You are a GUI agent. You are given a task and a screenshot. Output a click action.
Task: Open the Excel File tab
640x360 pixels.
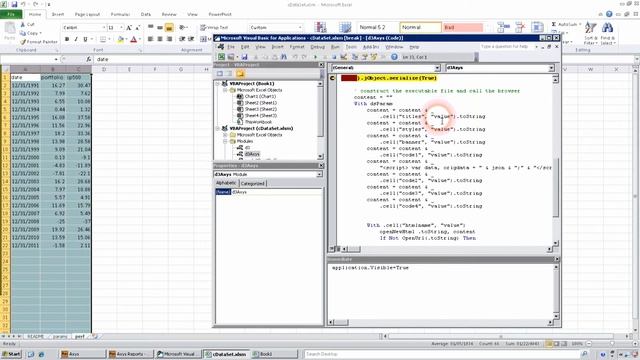pos(11,14)
